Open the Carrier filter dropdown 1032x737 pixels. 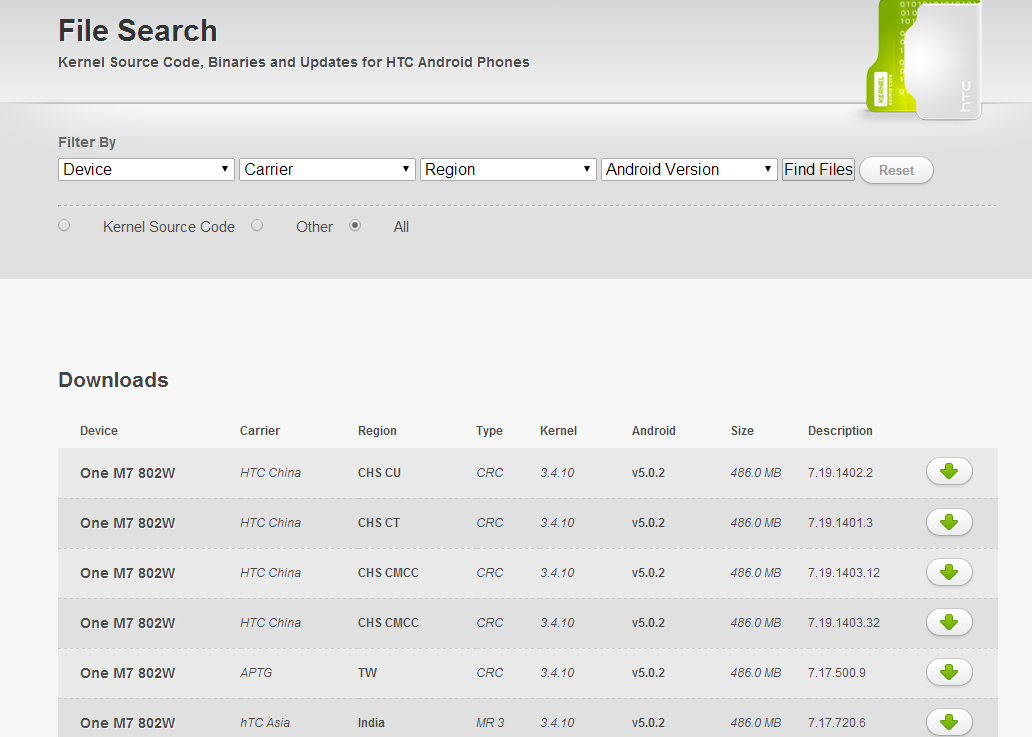pos(327,169)
